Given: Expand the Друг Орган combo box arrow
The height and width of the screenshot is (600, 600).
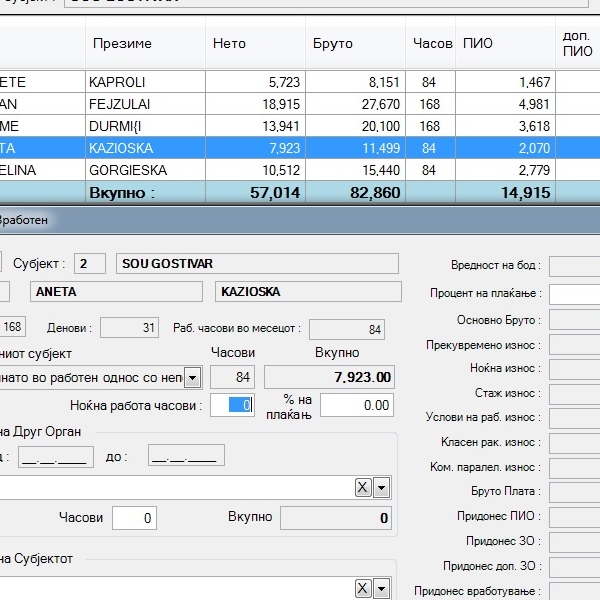Looking at the screenshot, I should [x=382, y=487].
